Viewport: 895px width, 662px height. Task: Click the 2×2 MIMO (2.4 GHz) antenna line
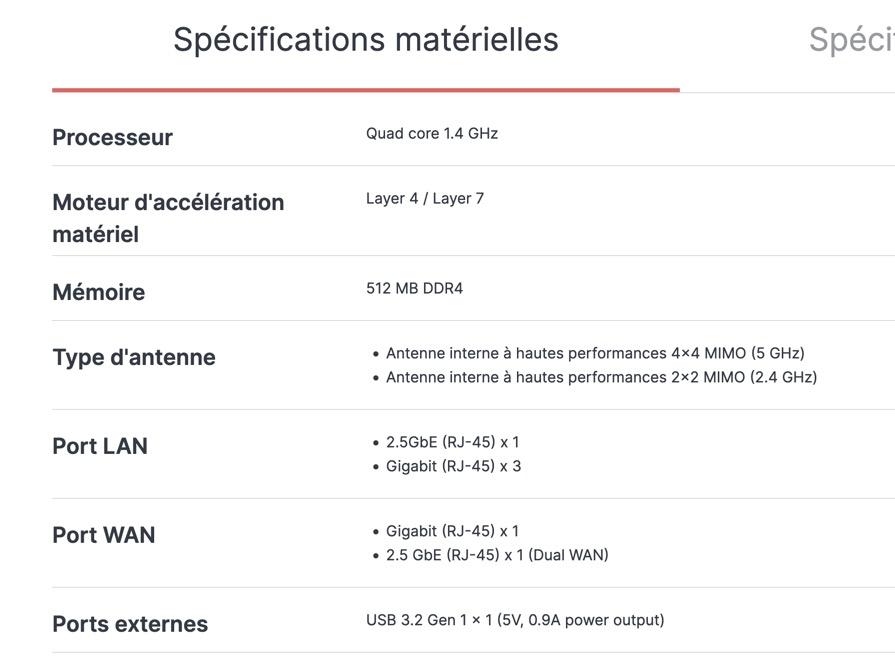click(601, 378)
